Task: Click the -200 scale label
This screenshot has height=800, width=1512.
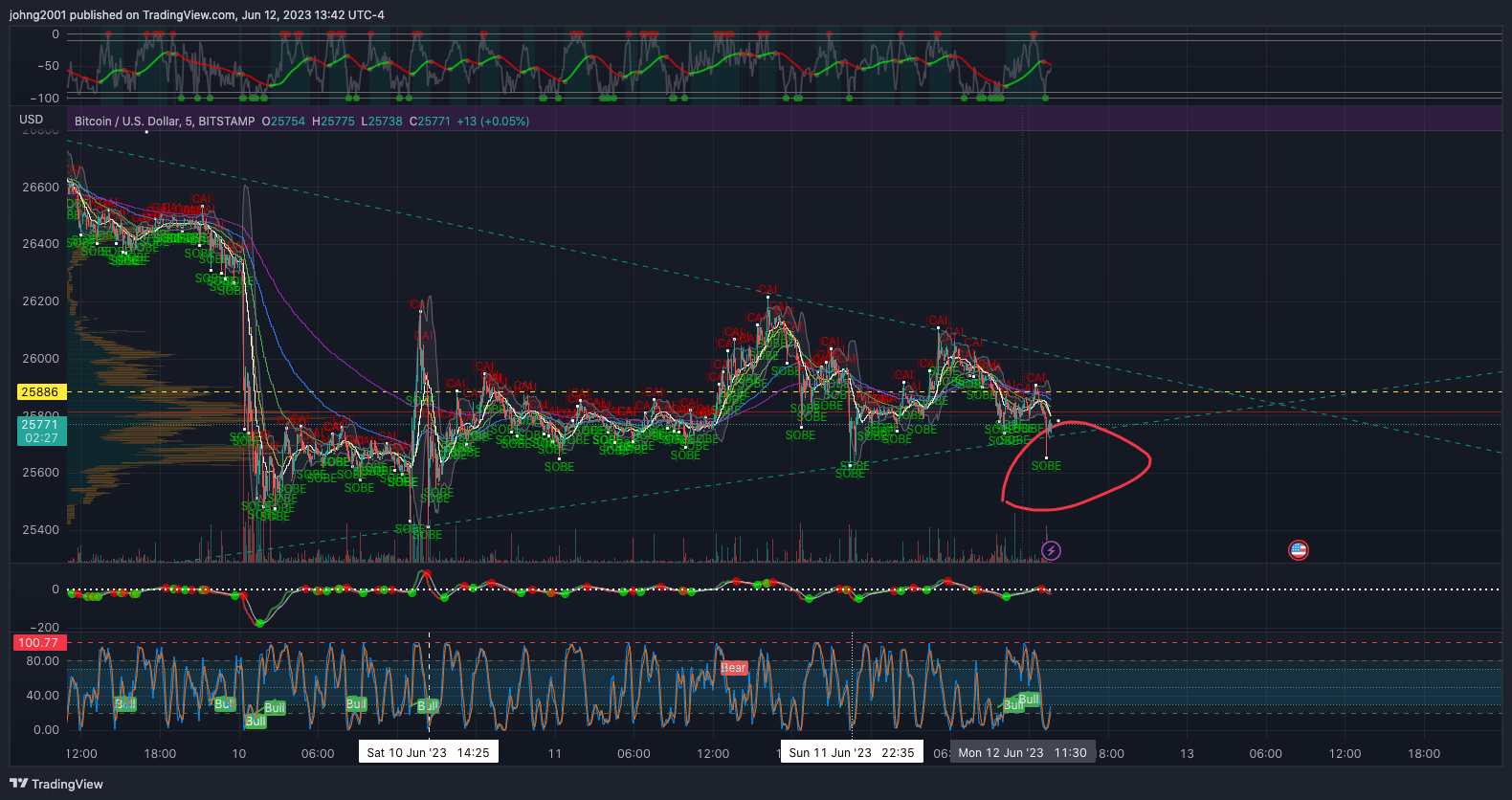Action: 44,628
